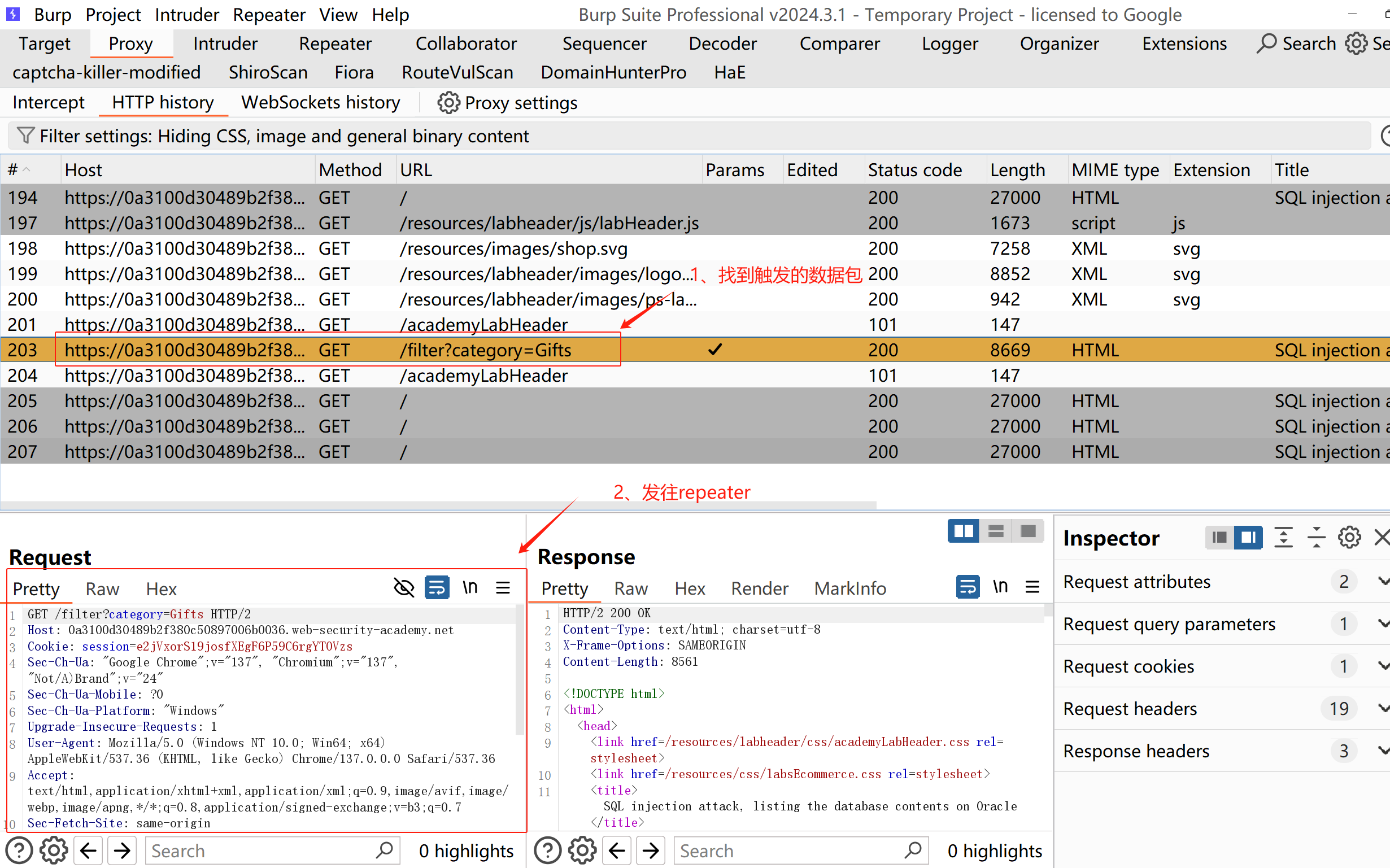Click the horizontal scrollbar under history table
The image size is (1390, 868).
click(437, 505)
